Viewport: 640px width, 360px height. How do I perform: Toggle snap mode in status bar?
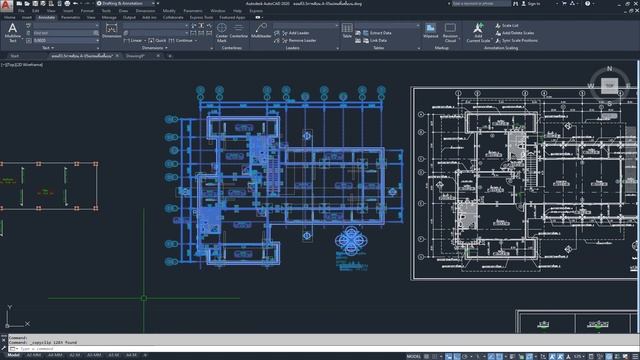pos(434,356)
